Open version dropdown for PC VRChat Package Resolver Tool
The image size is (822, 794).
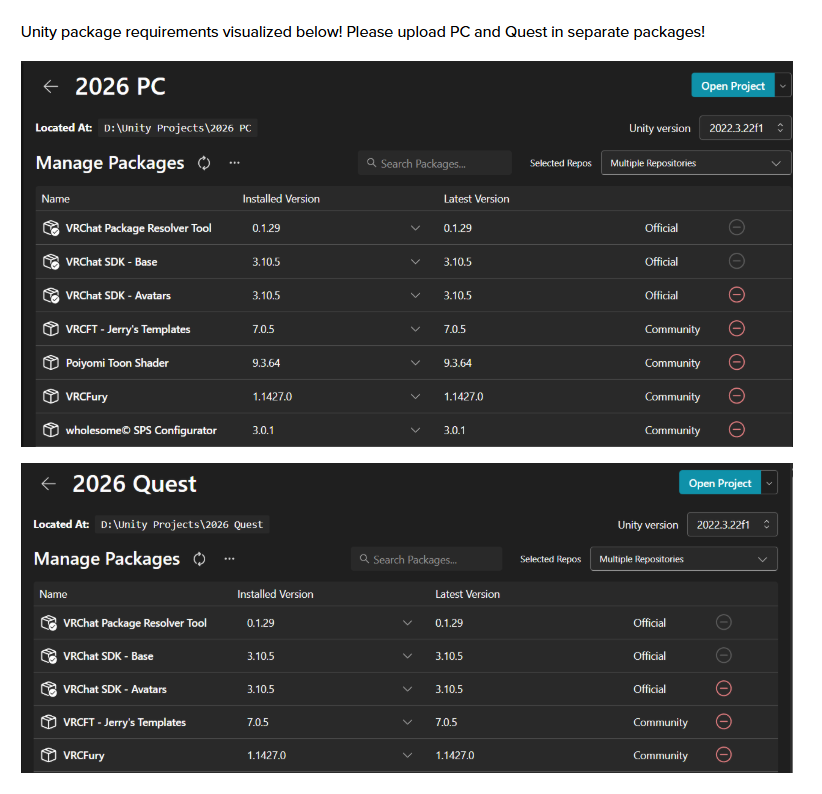pyautogui.click(x=415, y=228)
